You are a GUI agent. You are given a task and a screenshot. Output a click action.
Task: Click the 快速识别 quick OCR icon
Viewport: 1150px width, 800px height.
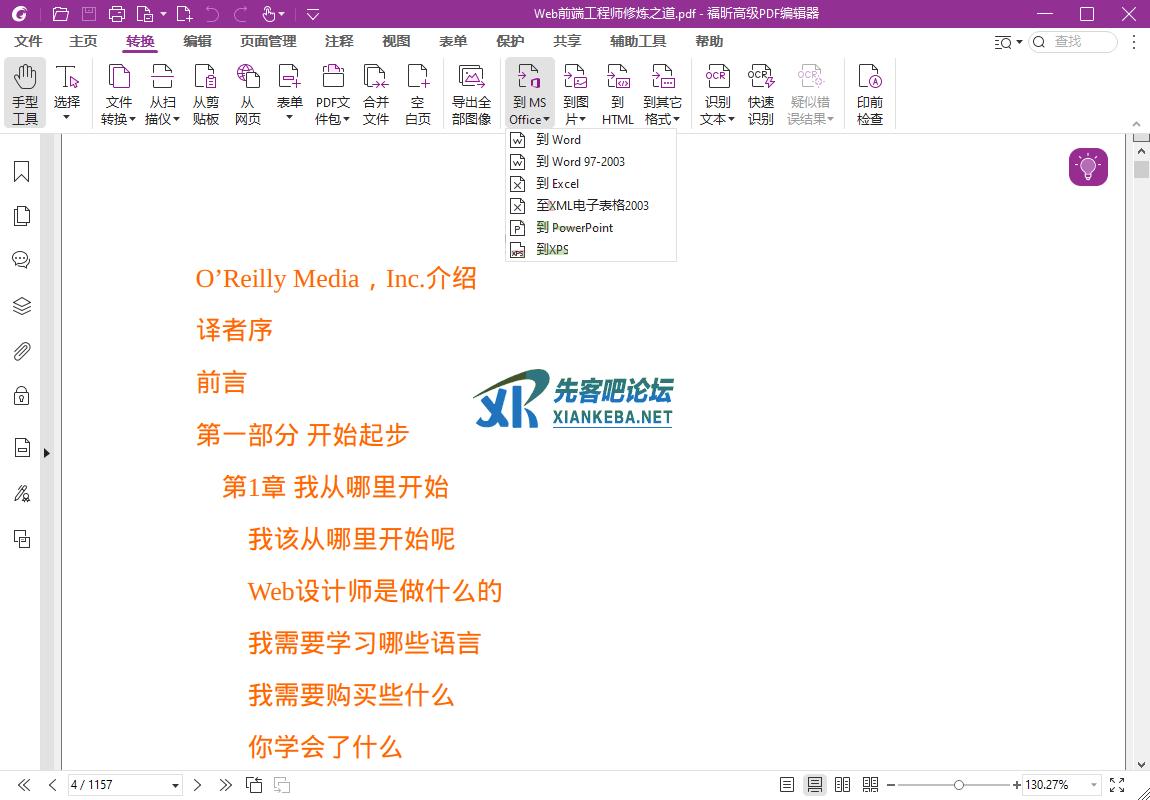(761, 93)
